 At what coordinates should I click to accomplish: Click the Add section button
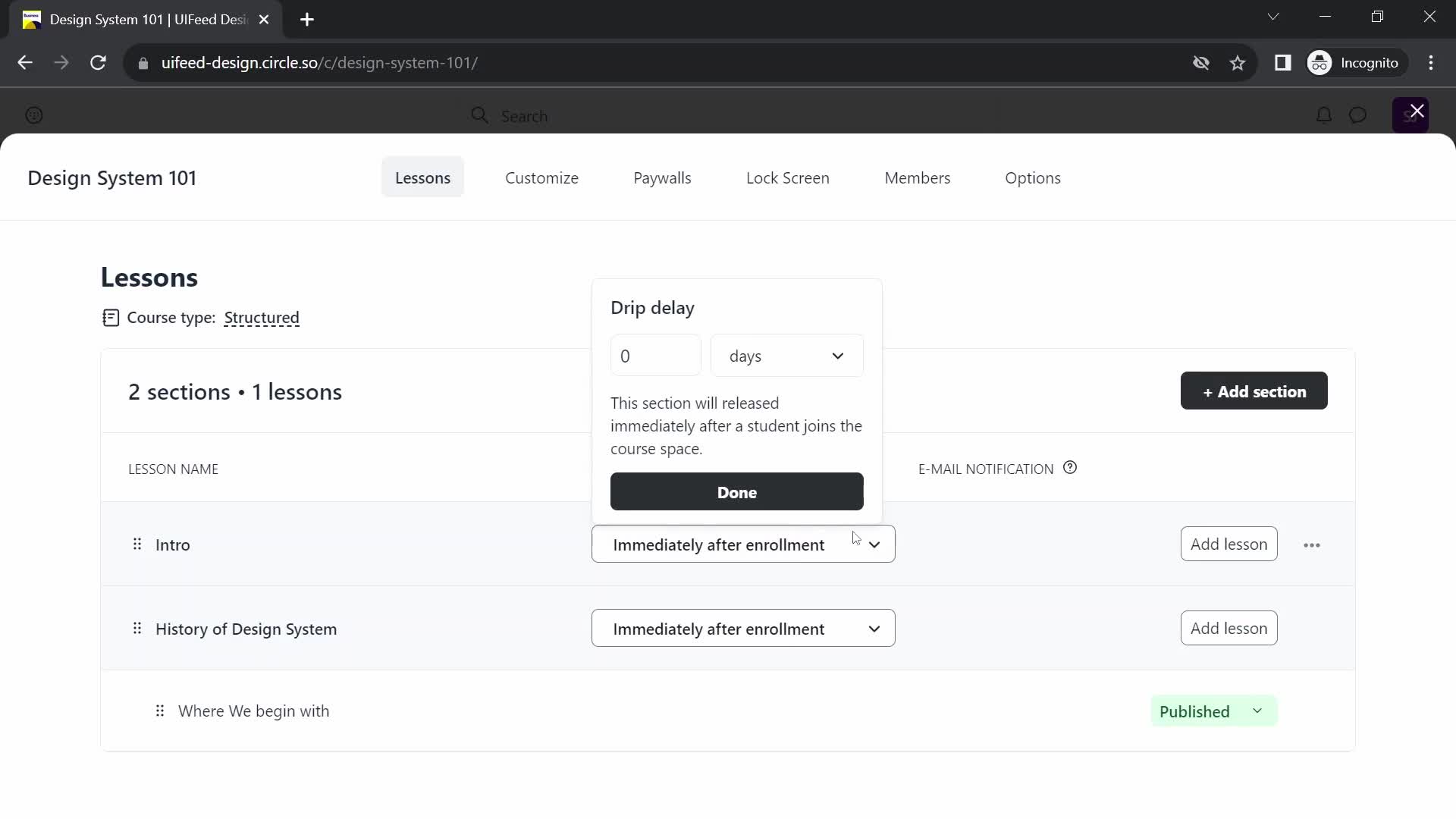coord(1254,391)
